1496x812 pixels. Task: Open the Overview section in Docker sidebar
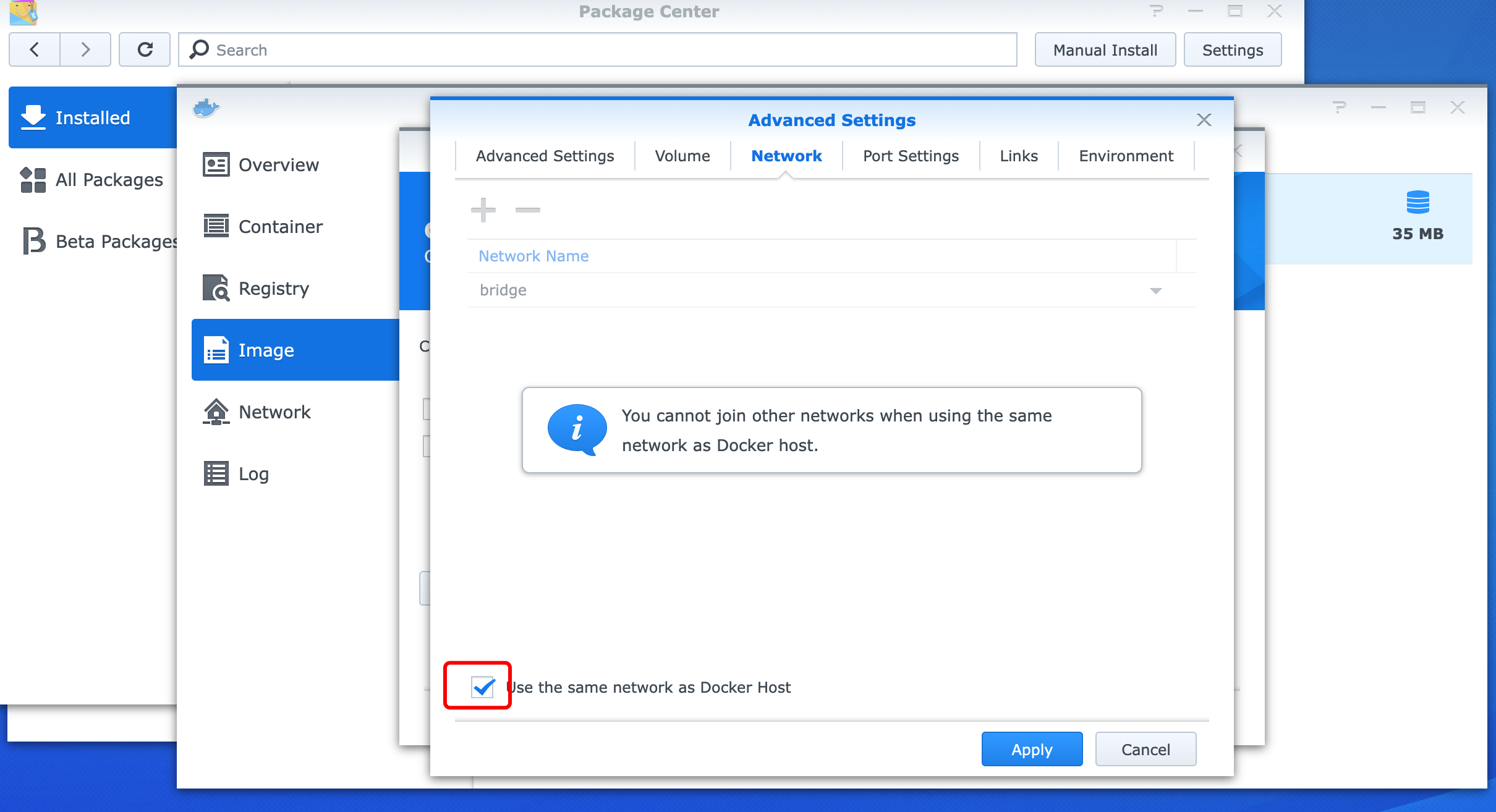(278, 165)
